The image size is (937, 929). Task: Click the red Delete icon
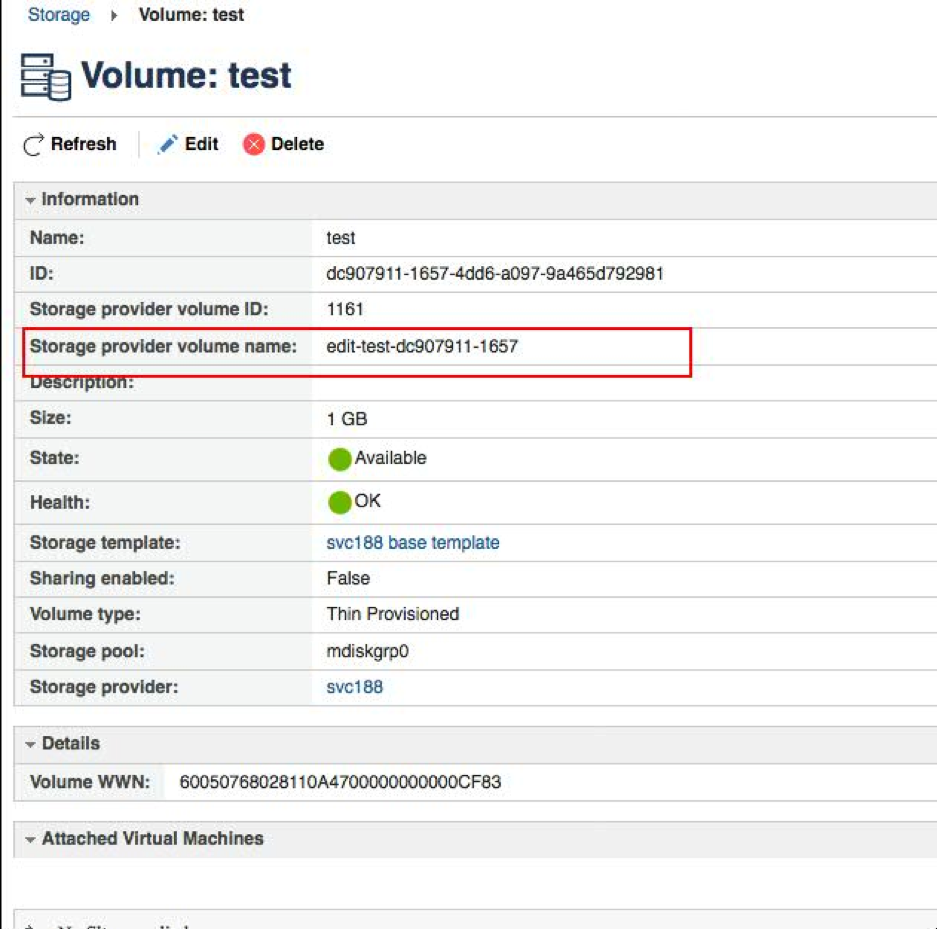pyautogui.click(x=253, y=144)
